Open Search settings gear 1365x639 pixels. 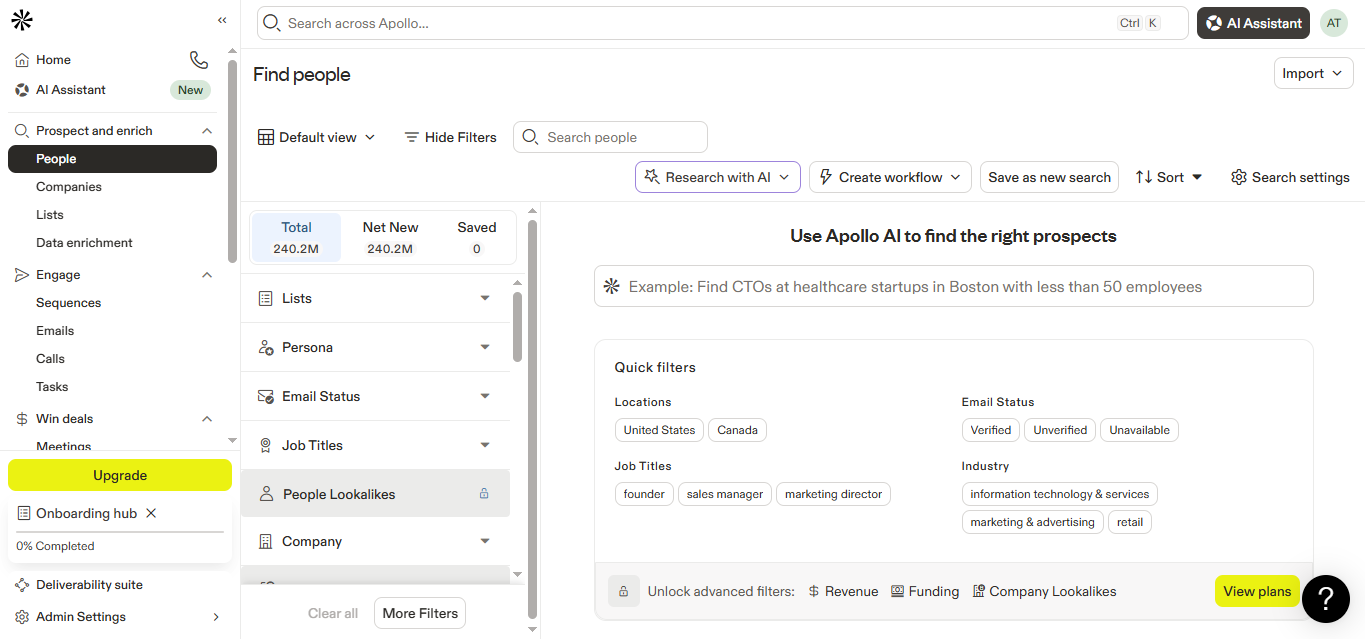pos(1239,177)
